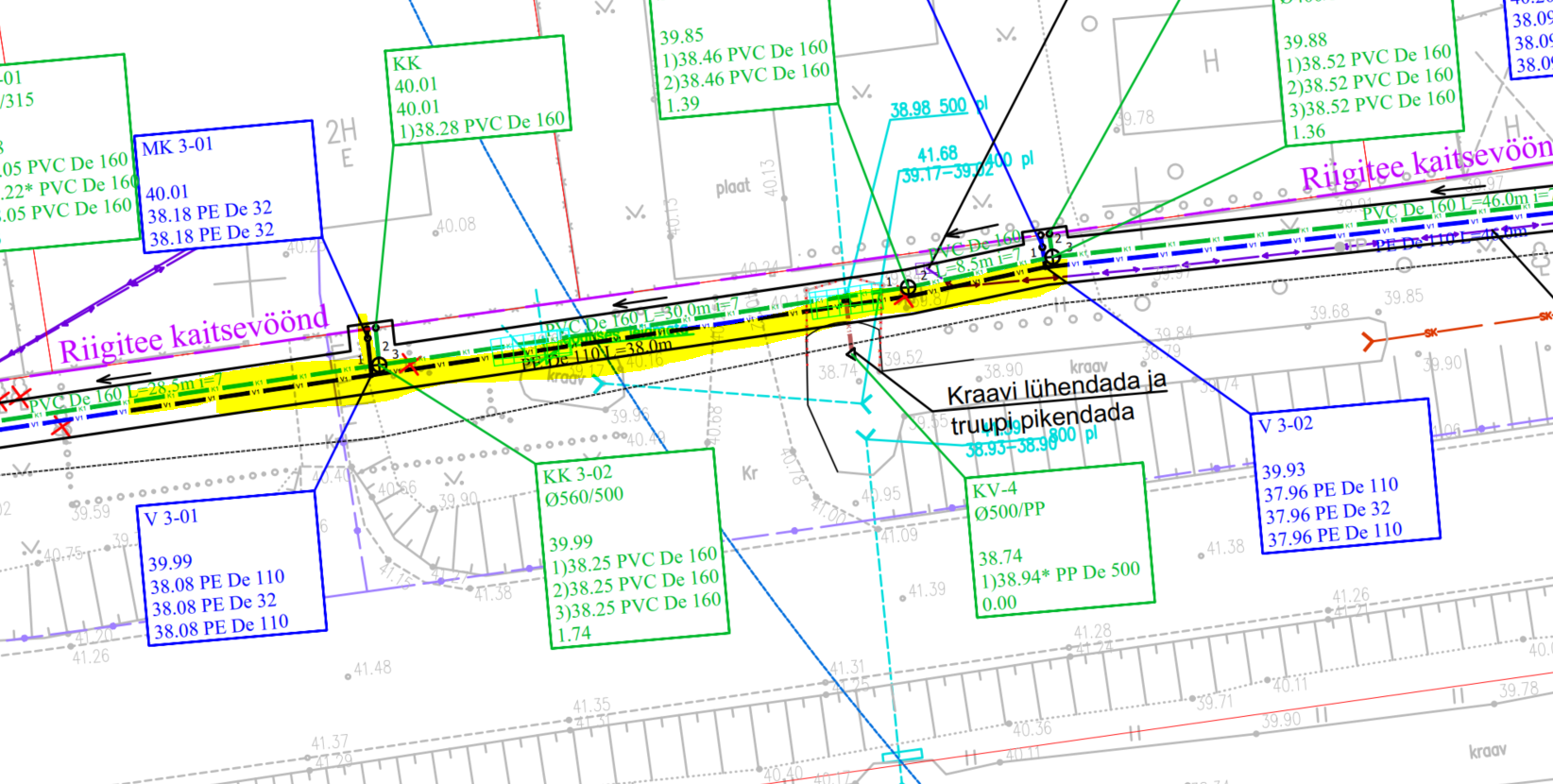Select the cyan text '38.93-38.90 800 pl'

(1032, 442)
